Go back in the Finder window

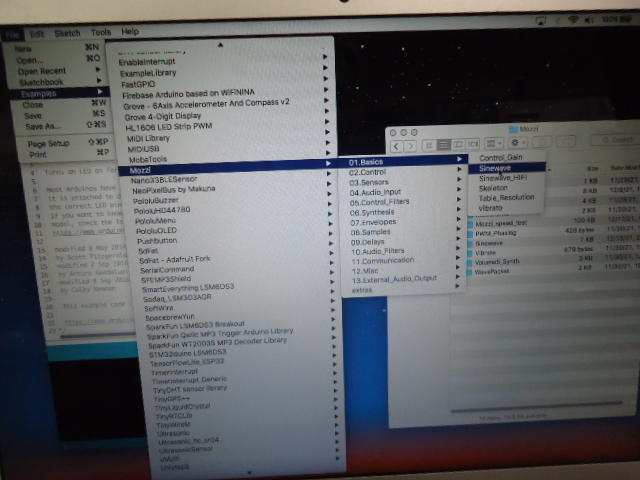point(397,145)
